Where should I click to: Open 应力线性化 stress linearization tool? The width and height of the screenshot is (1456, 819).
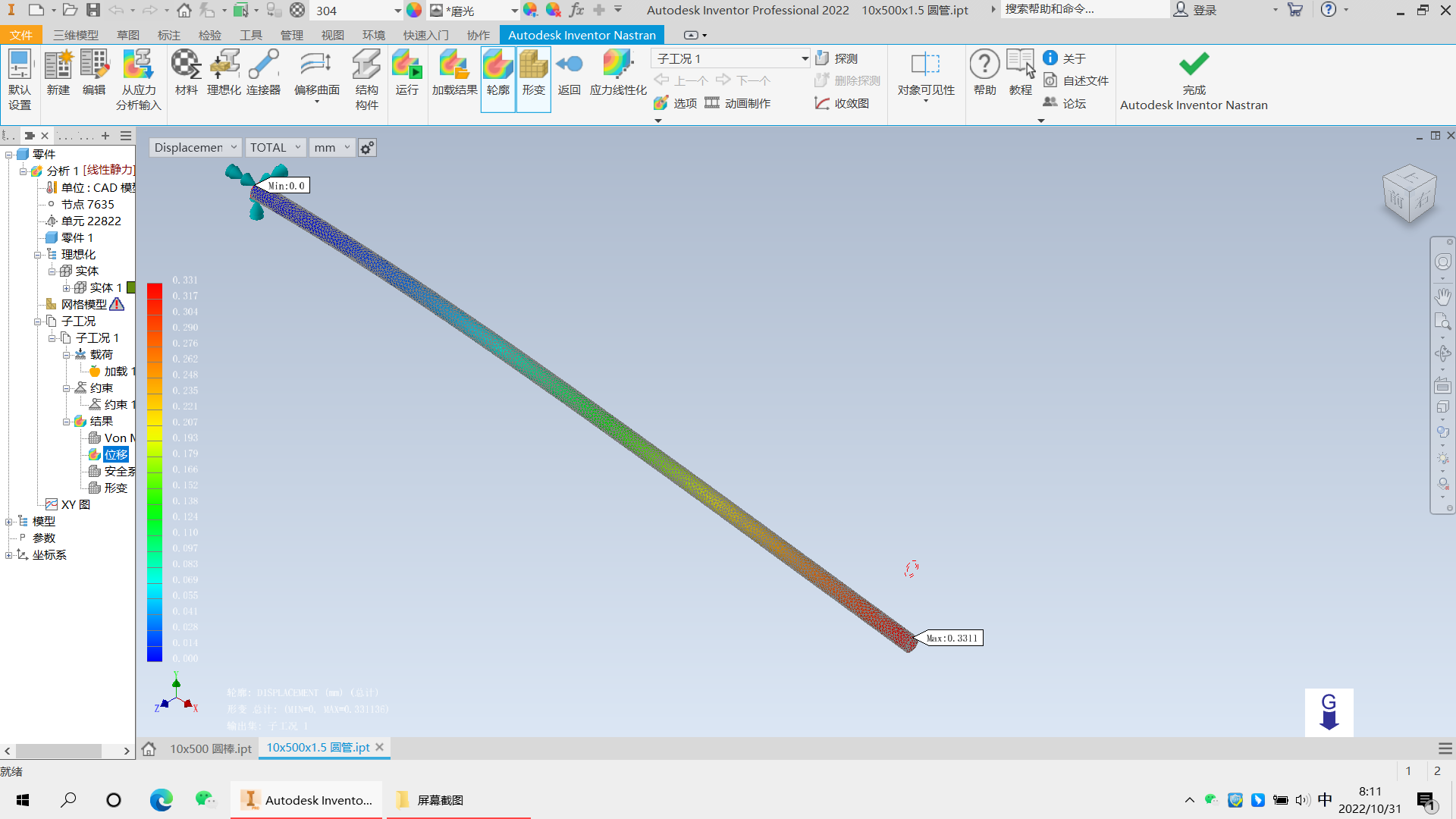[618, 73]
